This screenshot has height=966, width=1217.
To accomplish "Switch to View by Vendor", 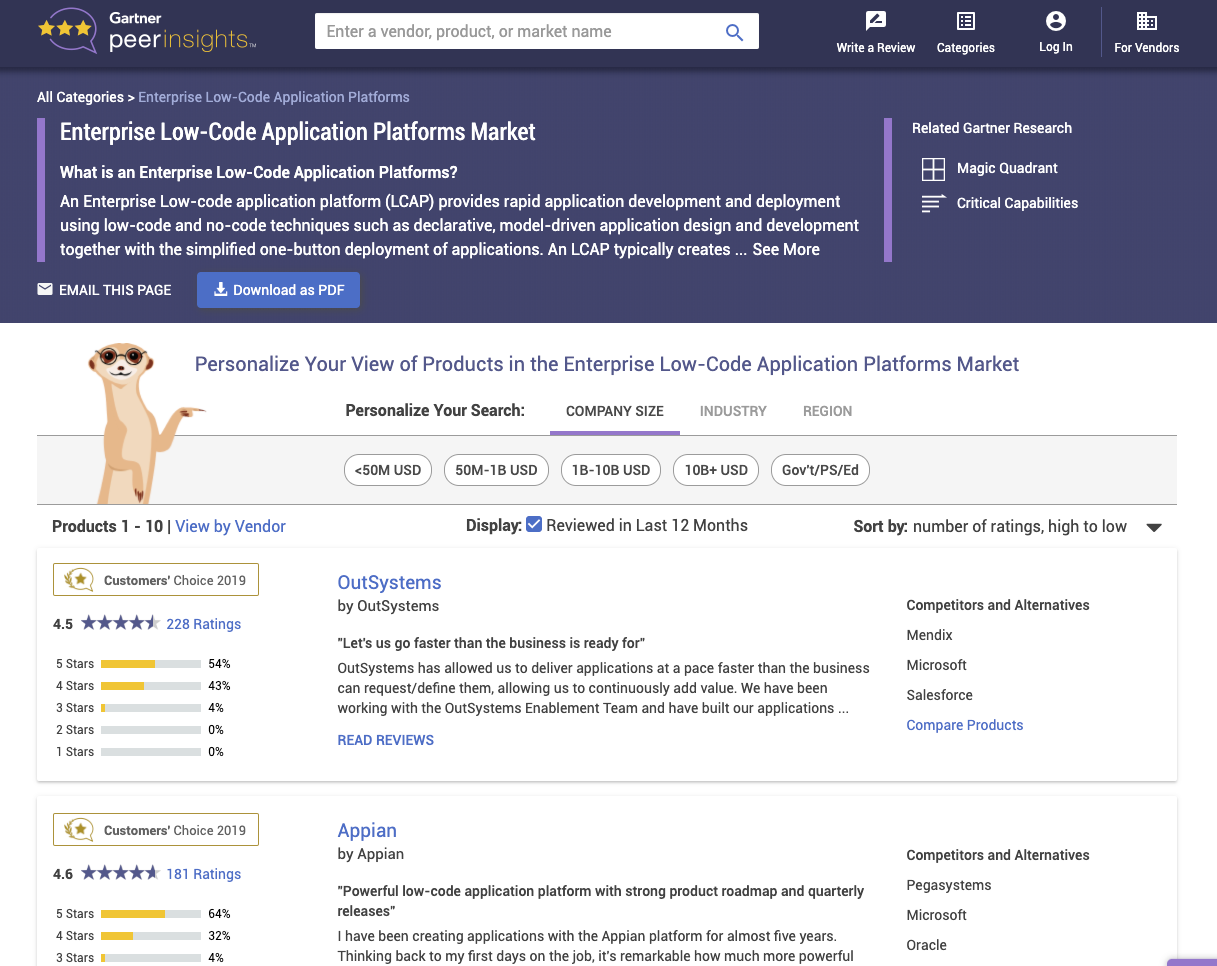I will coord(231,526).
